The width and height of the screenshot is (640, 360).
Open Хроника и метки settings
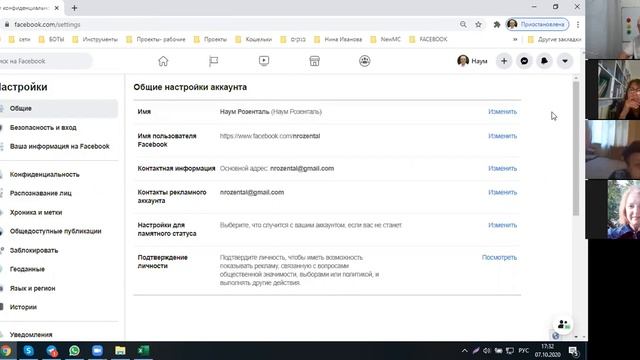coord(36,212)
